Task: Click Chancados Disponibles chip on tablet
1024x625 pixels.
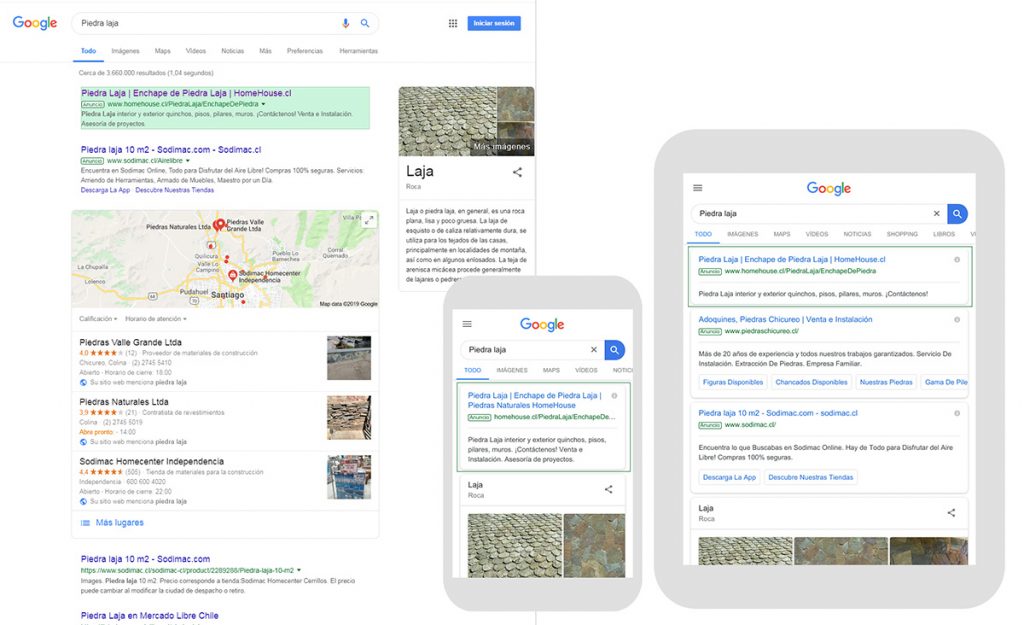Action: click(x=811, y=382)
